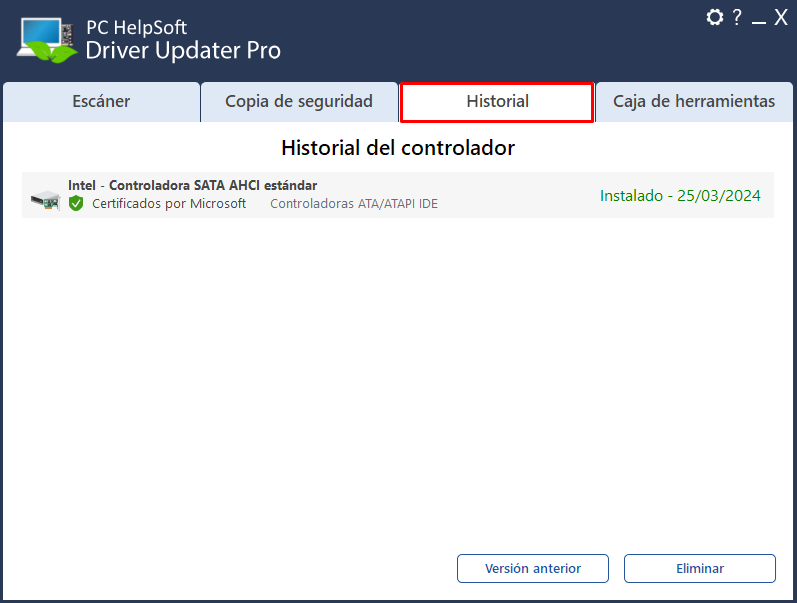Screen dimensions: 797x603
Task: Click the Instalado - 25/03/2024 status text
Action: tap(680, 196)
